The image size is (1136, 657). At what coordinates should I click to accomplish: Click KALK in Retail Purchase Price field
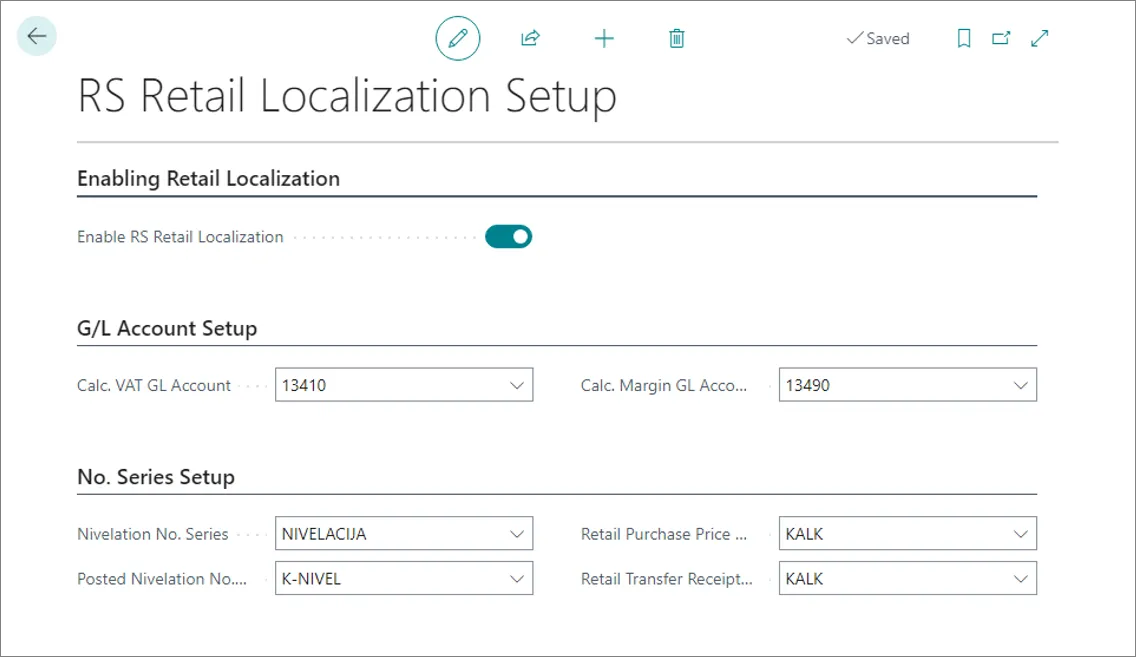click(908, 533)
